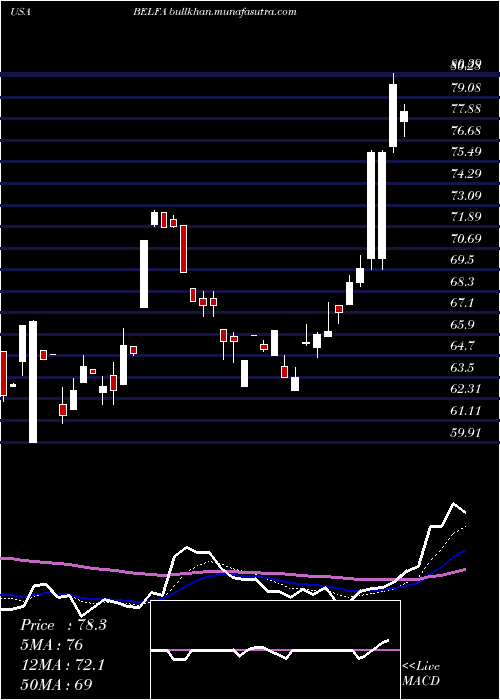This screenshot has height=700, width=500.
Task: Click the 65.9 price axis label
Action: (x=462, y=325)
